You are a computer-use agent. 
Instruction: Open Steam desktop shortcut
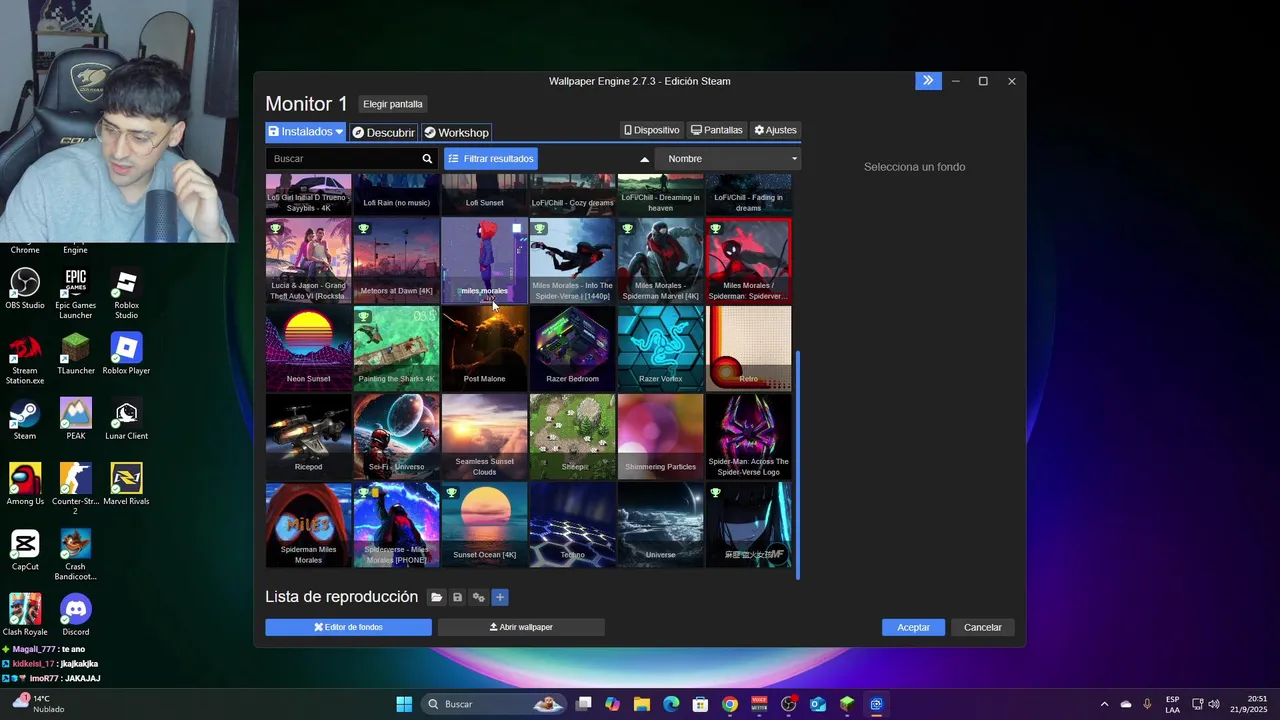click(x=25, y=420)
